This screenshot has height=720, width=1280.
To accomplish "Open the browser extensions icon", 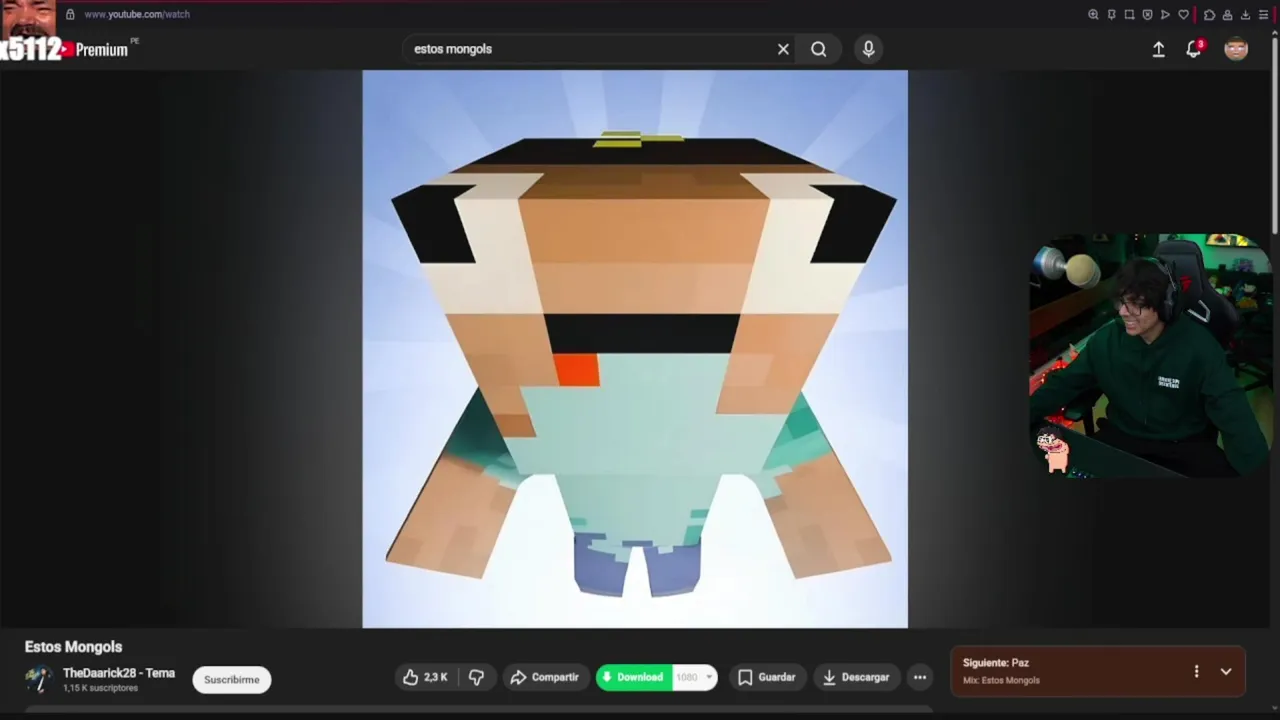I will (1209, 15).
